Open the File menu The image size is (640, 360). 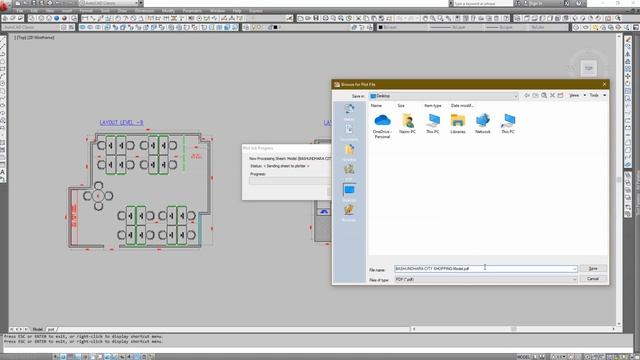click(19, 11)
